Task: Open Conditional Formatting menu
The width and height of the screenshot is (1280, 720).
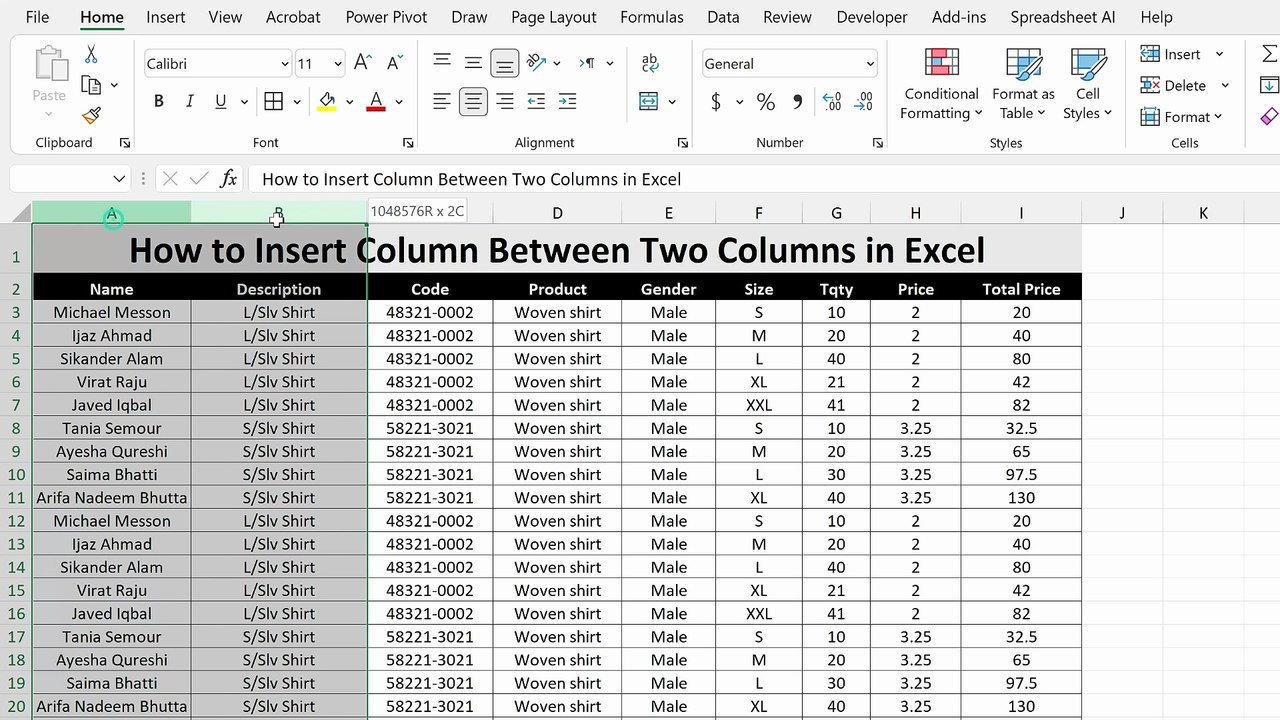Action: (x=941, y=84)
